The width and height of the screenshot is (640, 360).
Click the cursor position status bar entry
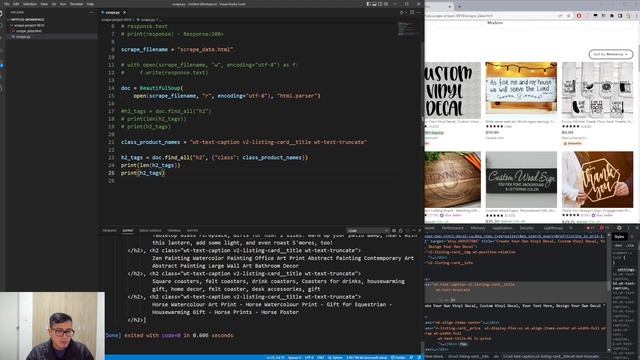click(x=275, y=358)
